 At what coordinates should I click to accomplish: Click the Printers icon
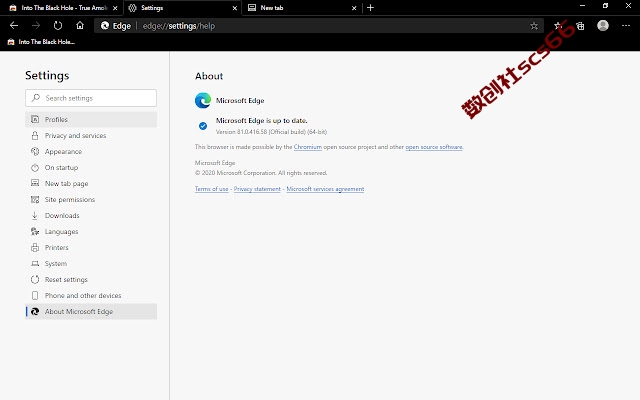35,247
